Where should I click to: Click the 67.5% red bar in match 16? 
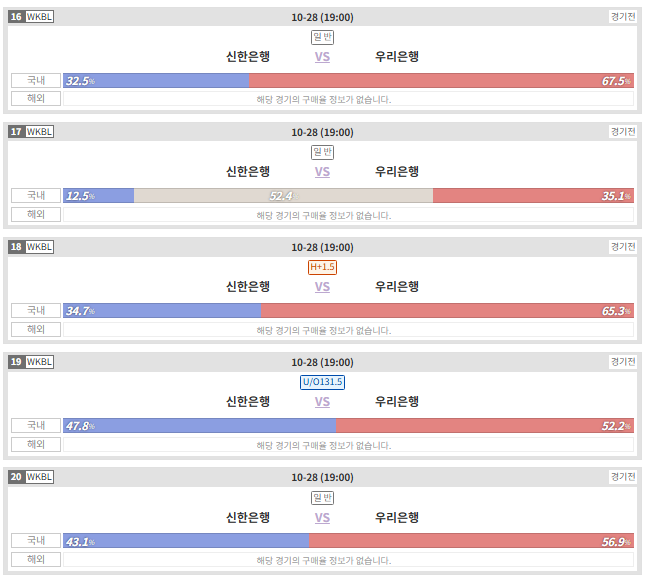point(441,81)
